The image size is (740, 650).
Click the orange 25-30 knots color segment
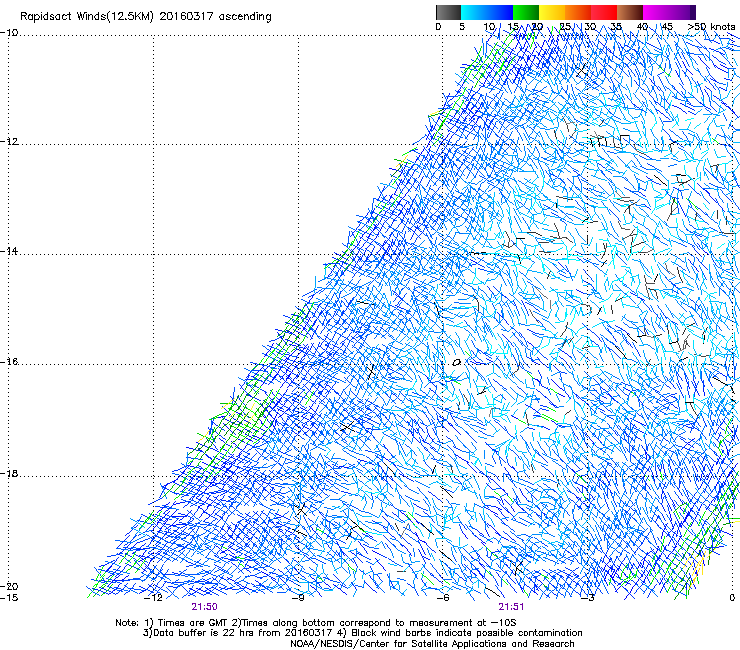(578, 12)
